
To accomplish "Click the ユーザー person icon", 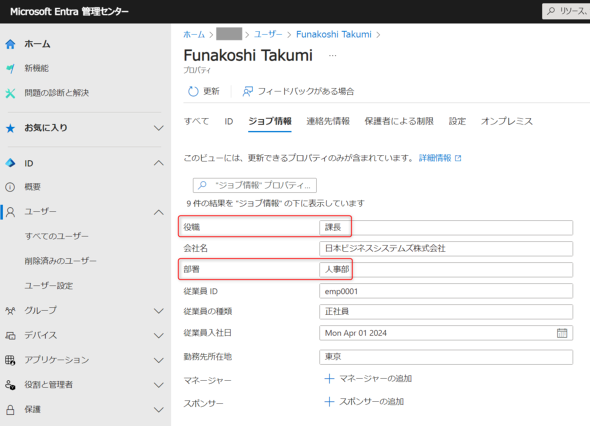I will click(11, 212).
